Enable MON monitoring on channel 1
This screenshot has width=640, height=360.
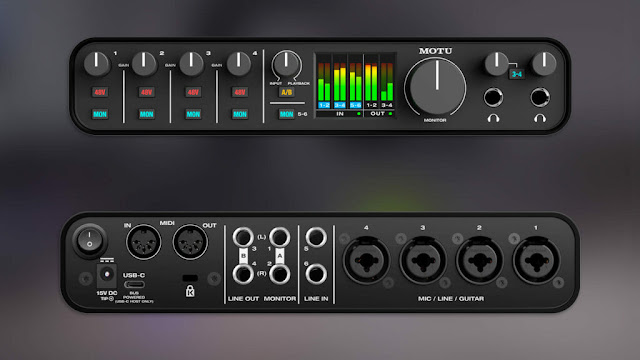point(100,114)
